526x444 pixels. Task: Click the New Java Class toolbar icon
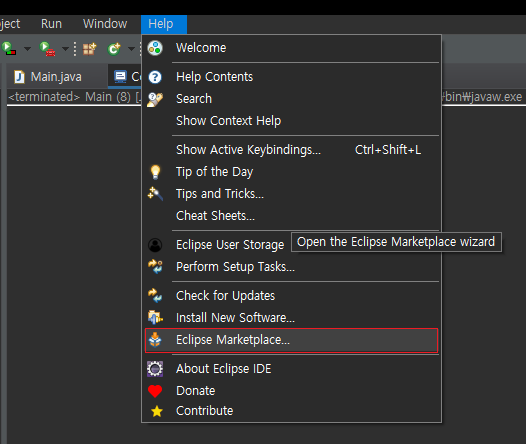point(114,49)
